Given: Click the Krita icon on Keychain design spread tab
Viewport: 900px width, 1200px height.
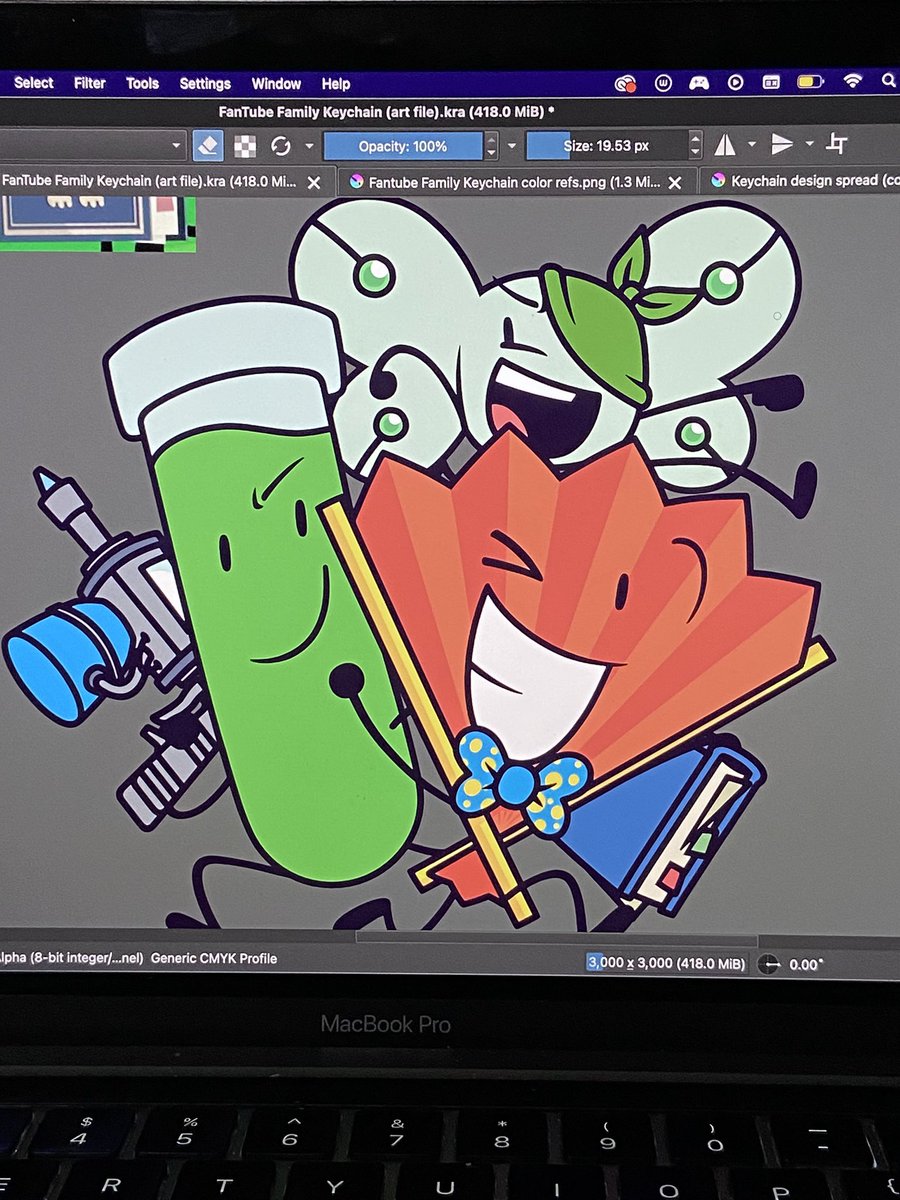Looking at the screenshot, I should pyautogui.click(x=718, y=181).
